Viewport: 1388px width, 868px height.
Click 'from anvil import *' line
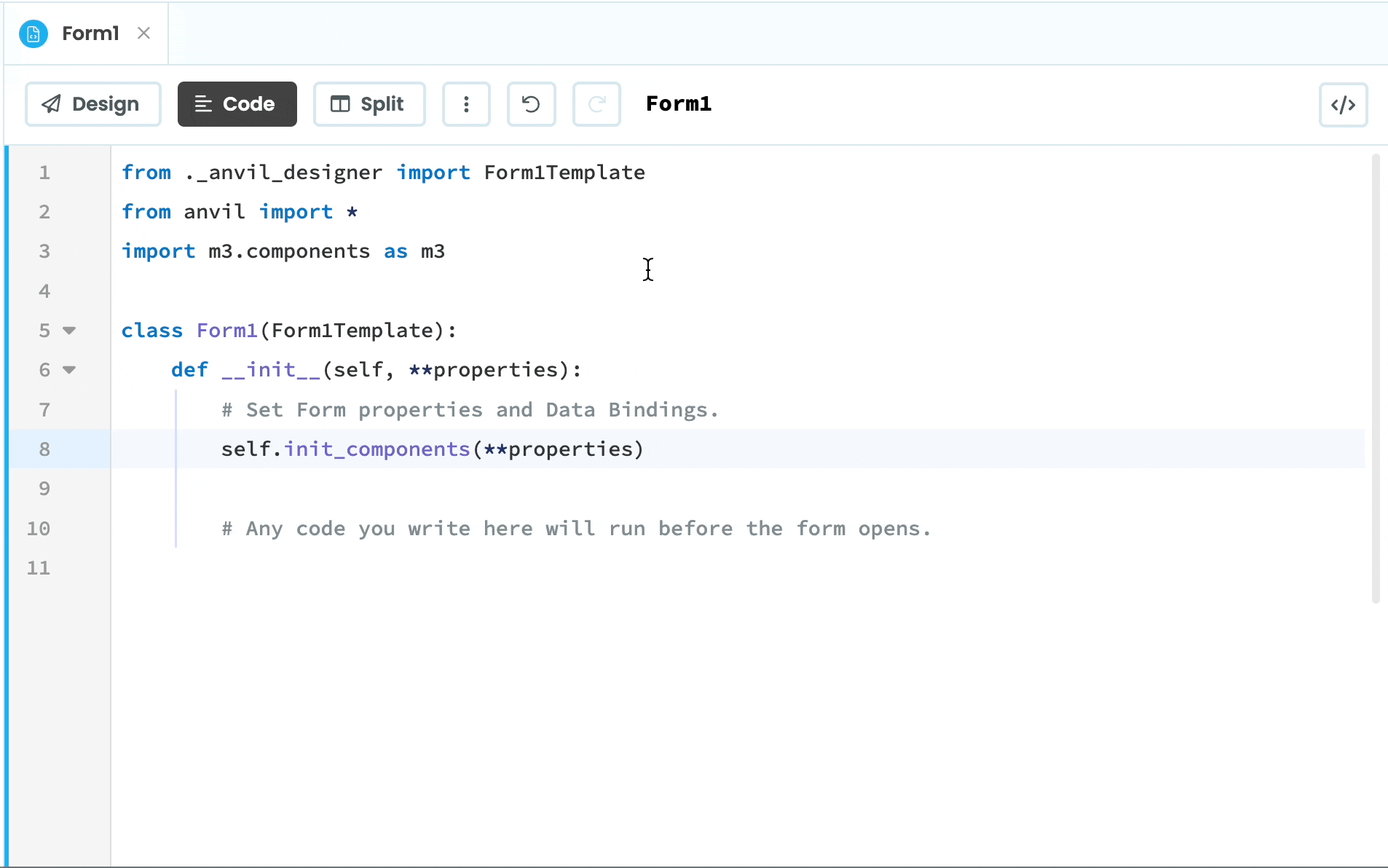pos(240,212)
